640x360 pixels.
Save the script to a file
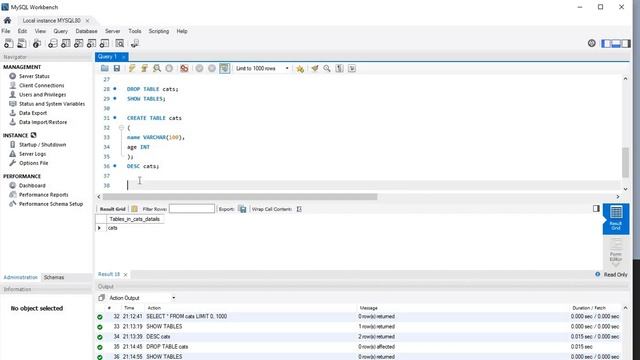tap(117, 69)
